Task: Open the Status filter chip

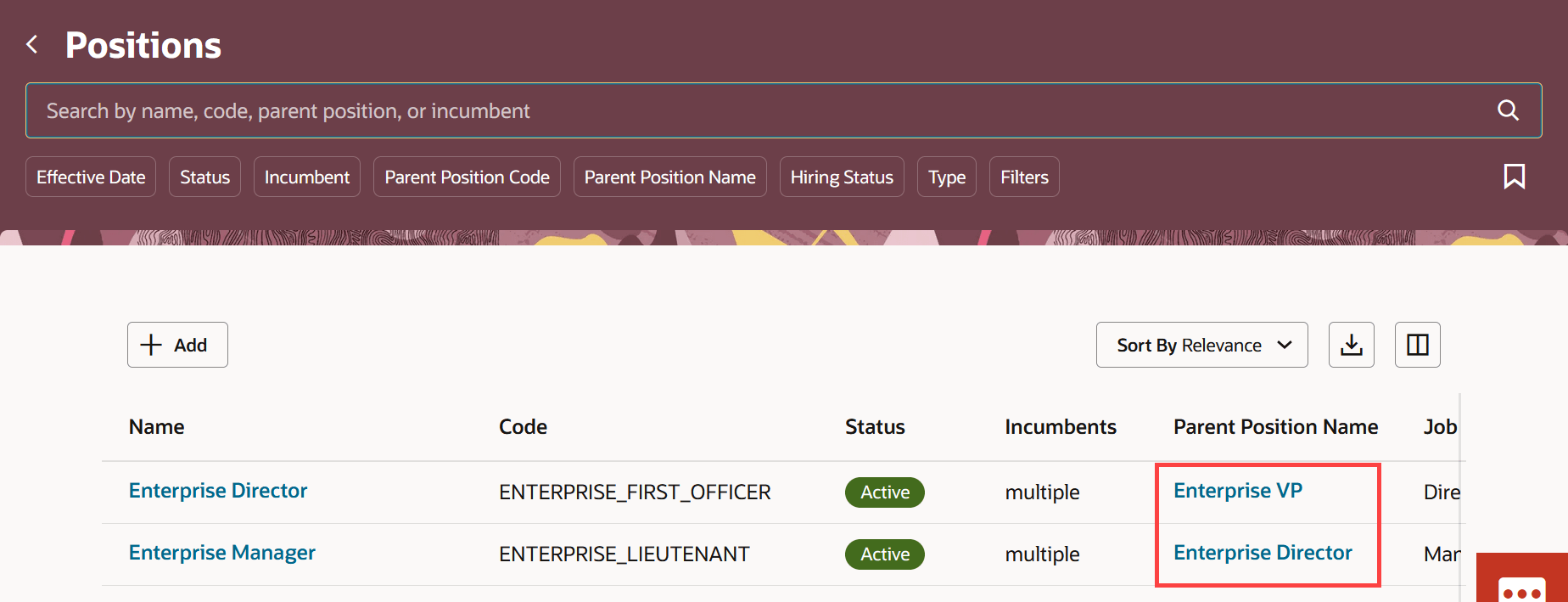Action: [204, 177]
